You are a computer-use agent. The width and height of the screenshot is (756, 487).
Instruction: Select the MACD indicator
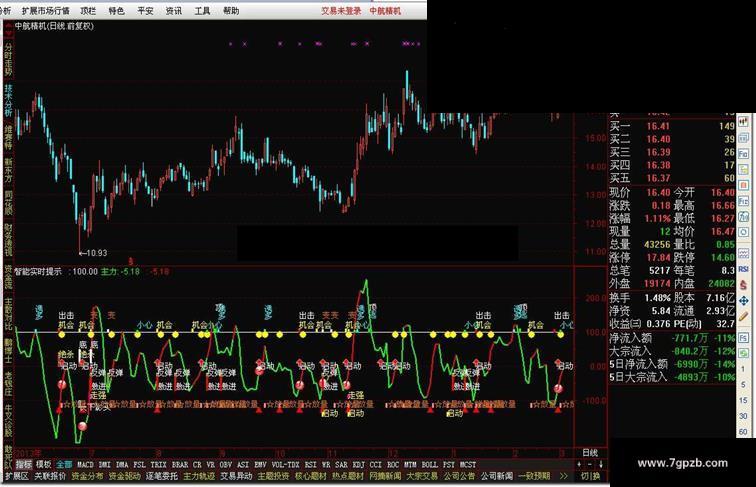[85, 465]
